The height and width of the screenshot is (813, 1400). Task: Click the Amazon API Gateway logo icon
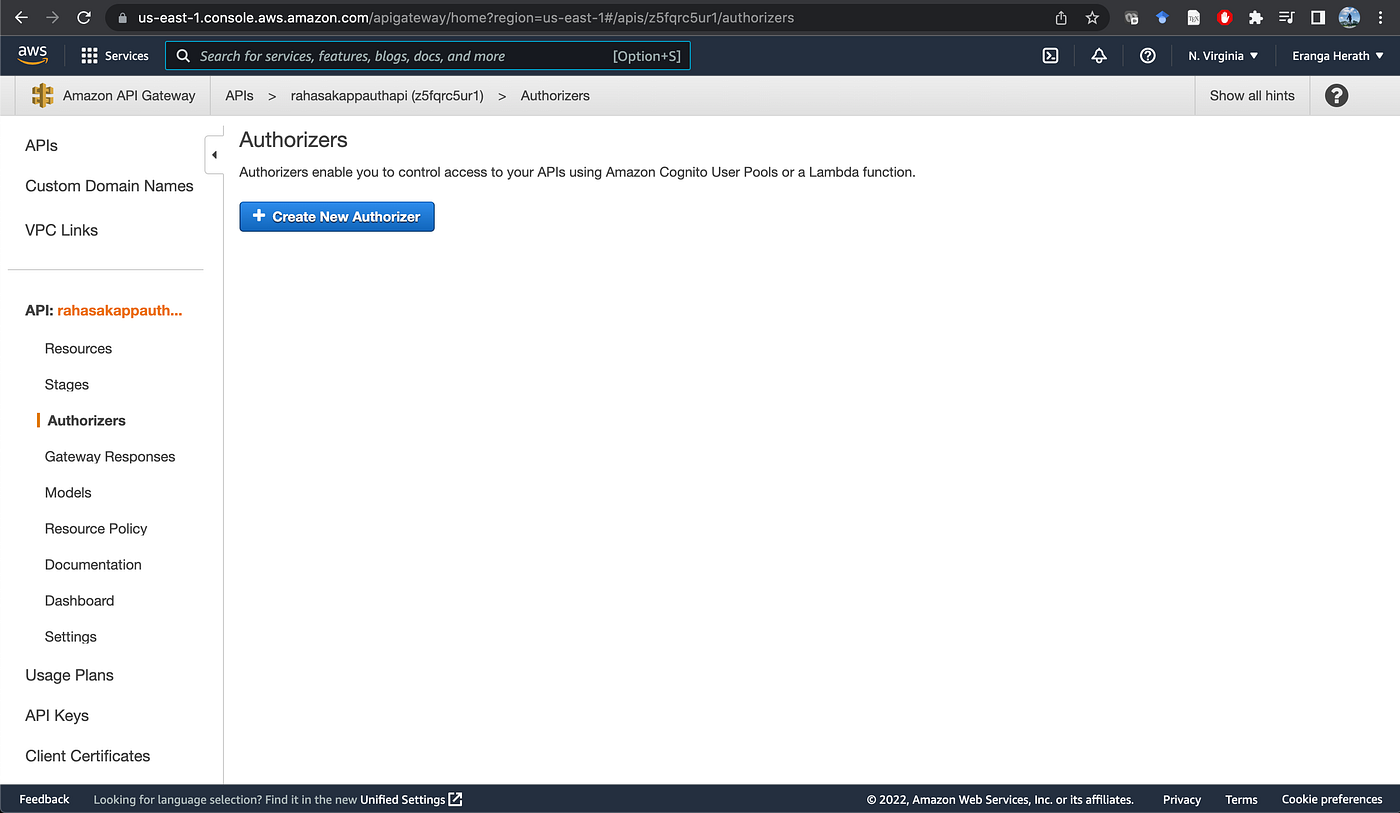(x=42, y=96)
